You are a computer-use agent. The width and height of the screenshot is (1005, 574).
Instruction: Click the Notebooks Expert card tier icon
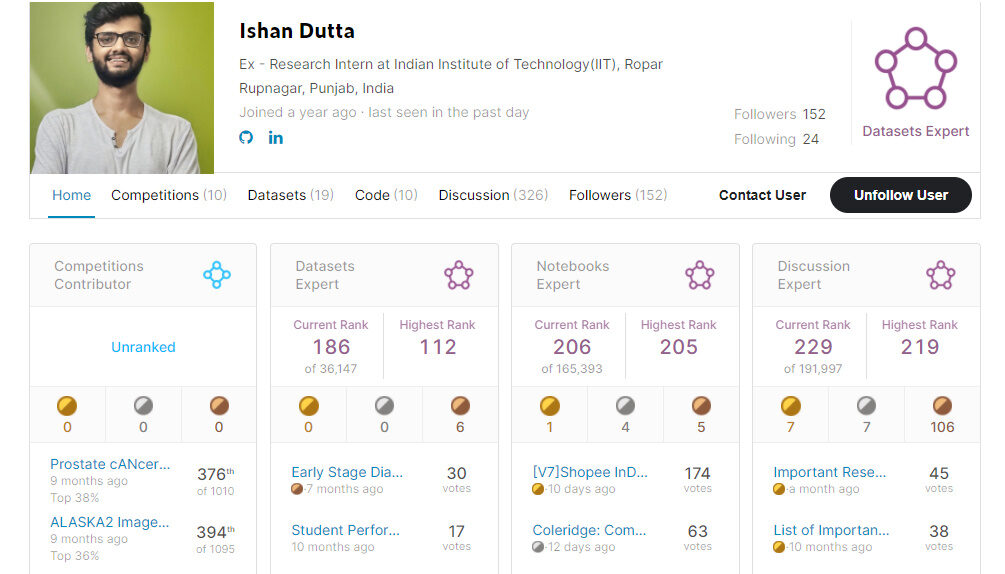point(699,275)
